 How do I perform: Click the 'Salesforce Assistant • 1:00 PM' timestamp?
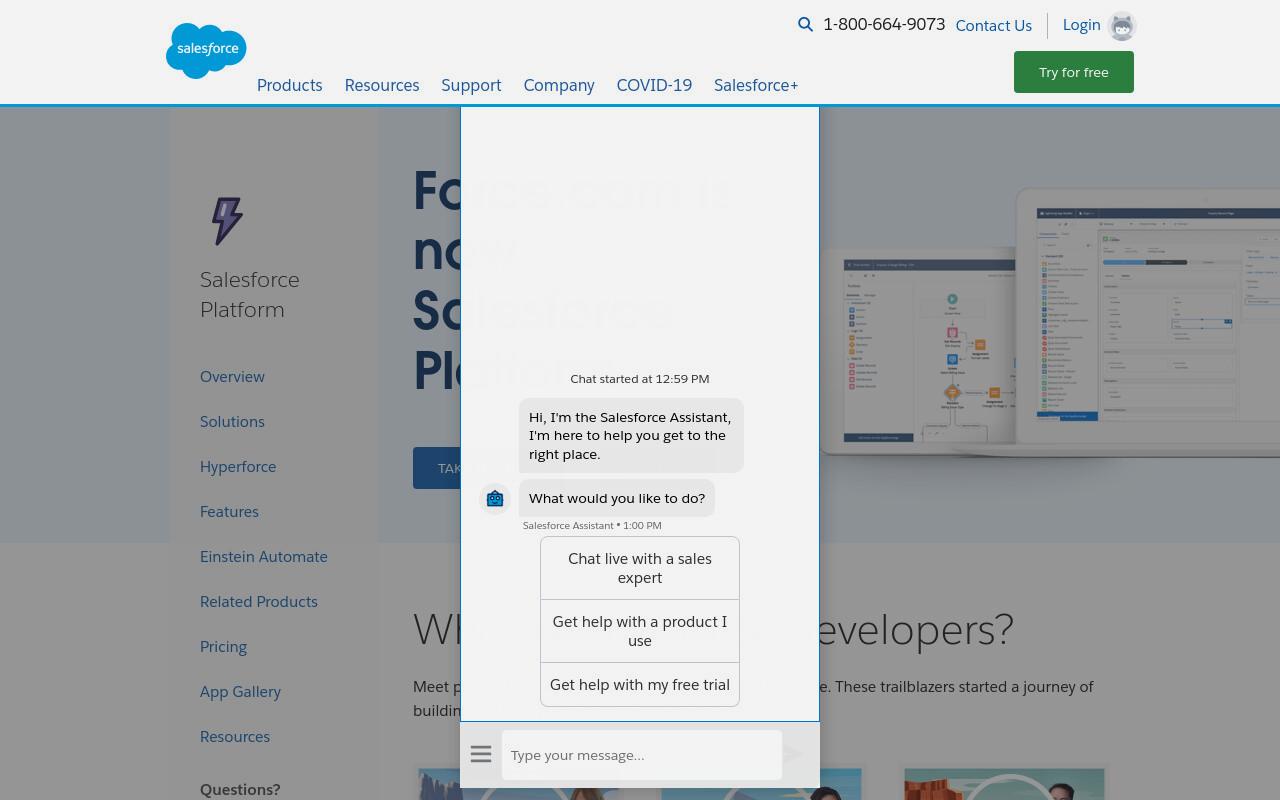pyautogui.click(x=592, y=525)
